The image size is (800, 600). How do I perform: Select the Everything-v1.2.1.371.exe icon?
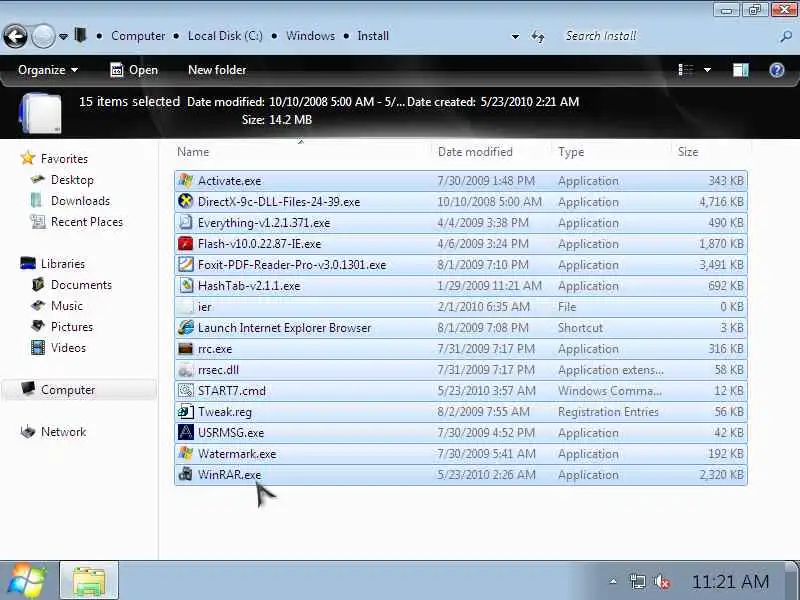(x=186, y=222)
